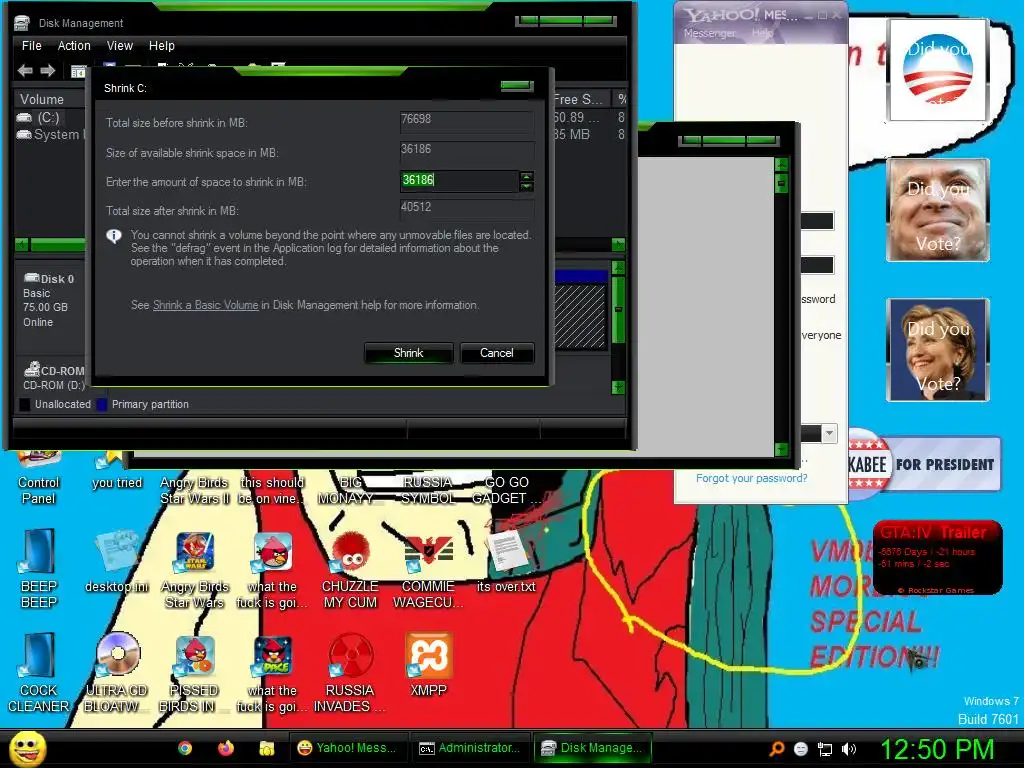This screenshot has height=768, width=1024.
Task: Click the smiley Start button
Action: click(x=27, y=748)
